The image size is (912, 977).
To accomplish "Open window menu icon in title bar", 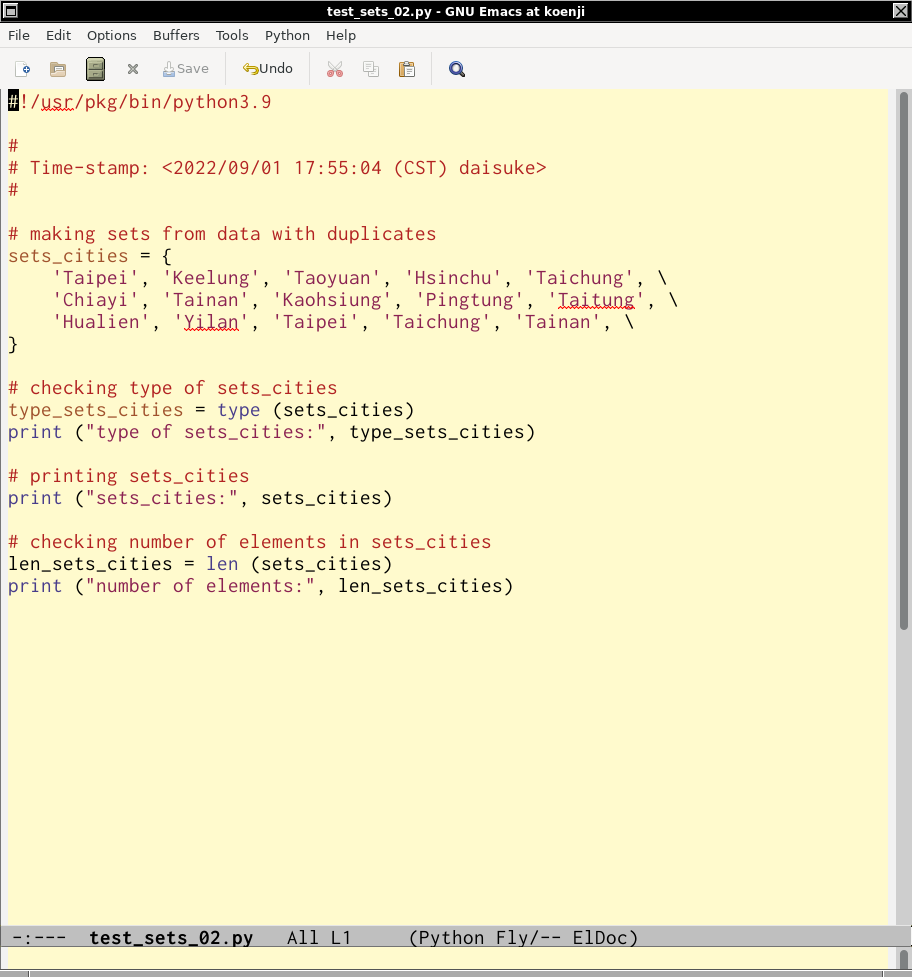I will point(11,10).
